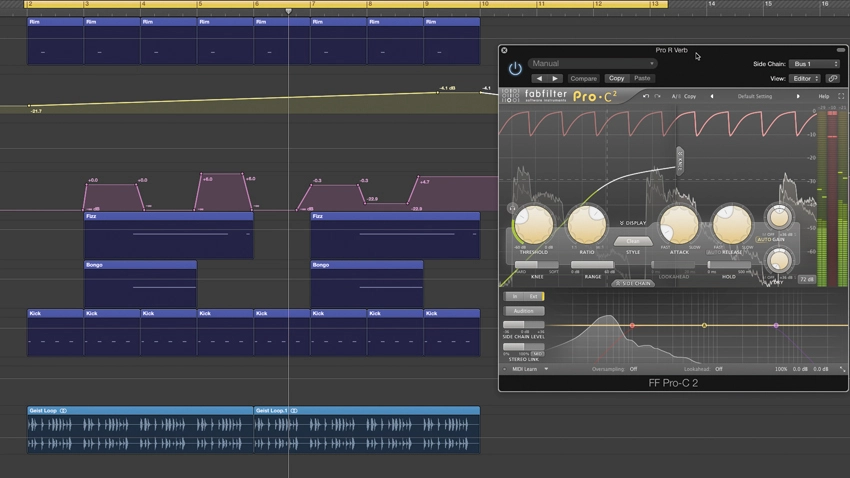Select the previous FabFilter preset arrow

712,96
